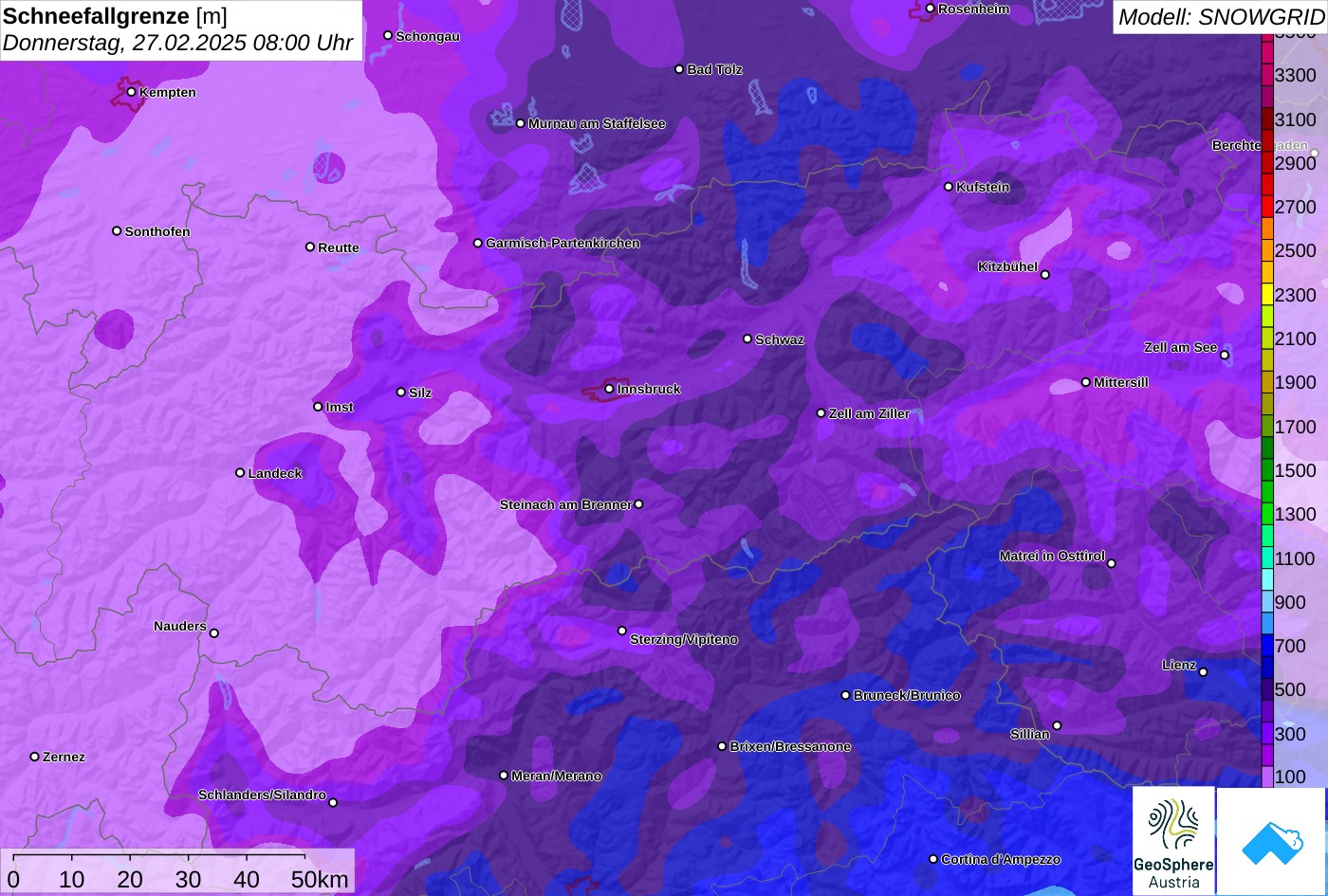Click the olive legend swatch beside 1900
Image resolution: width=1328 pixels, height=896 pixels.
[1267, 382]
